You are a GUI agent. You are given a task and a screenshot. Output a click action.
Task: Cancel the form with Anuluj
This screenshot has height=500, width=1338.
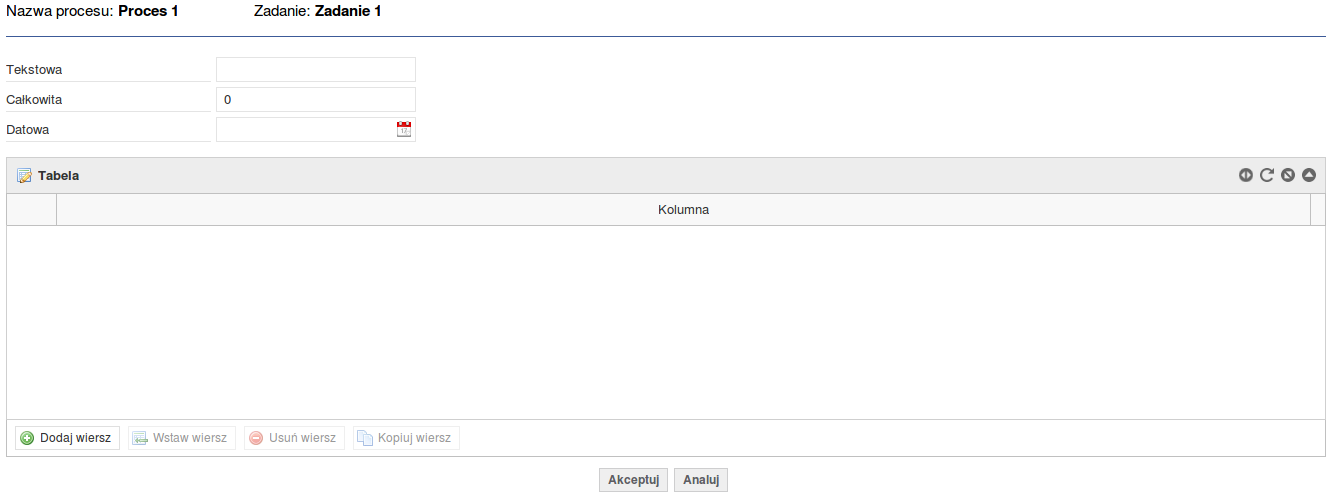point(701,480)
